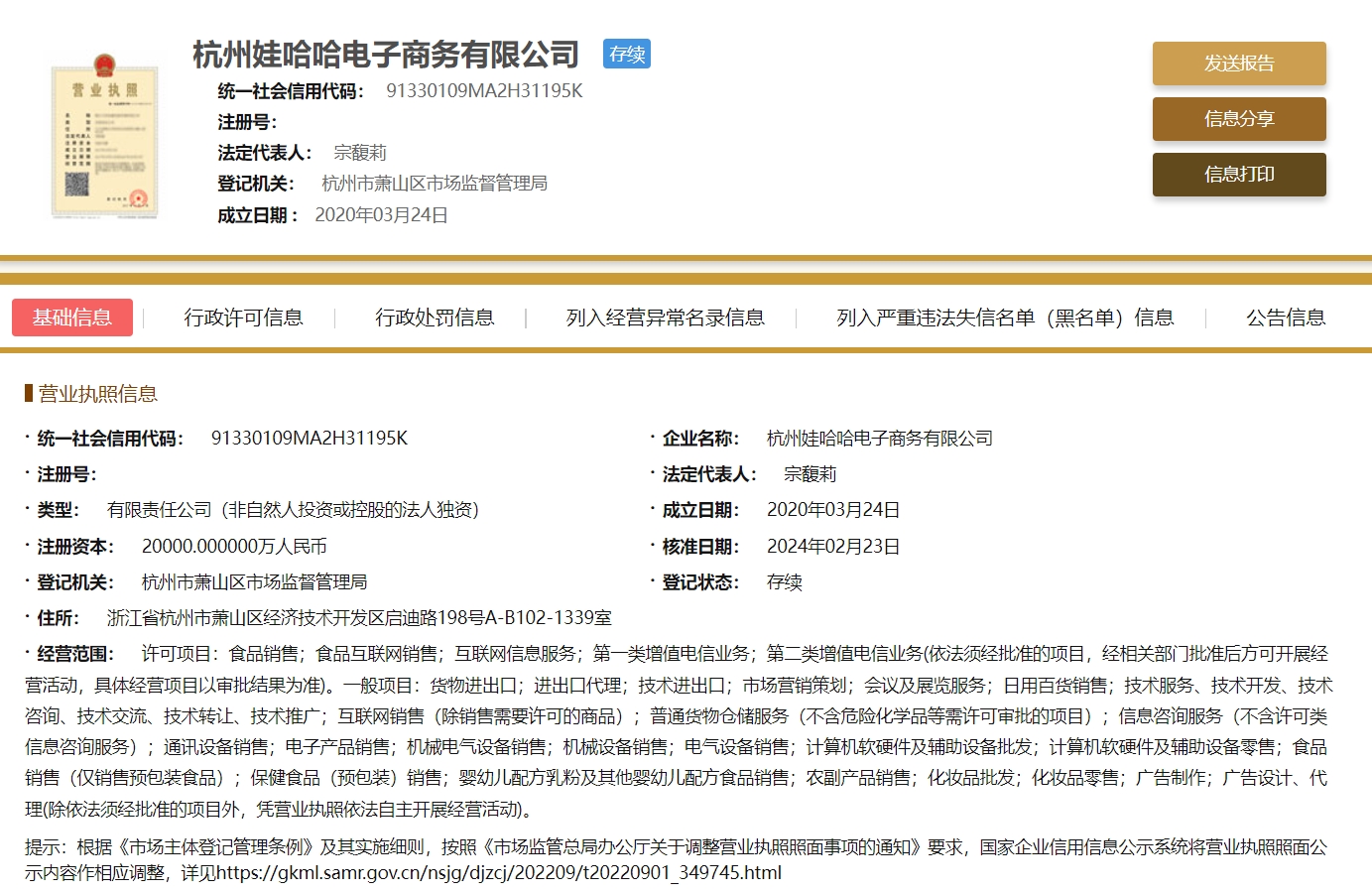Open the business license thumbnail image

(x=105, y=135)
